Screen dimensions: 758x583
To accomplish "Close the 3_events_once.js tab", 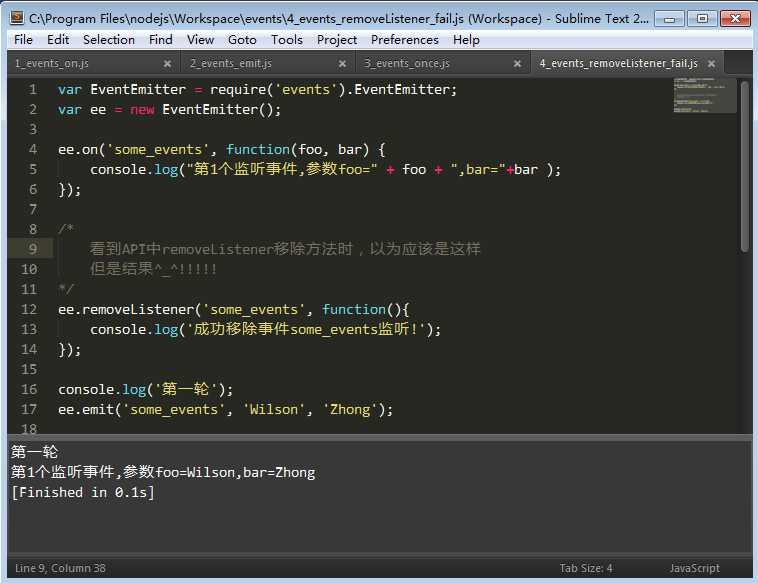I will [x=517, y=63].
